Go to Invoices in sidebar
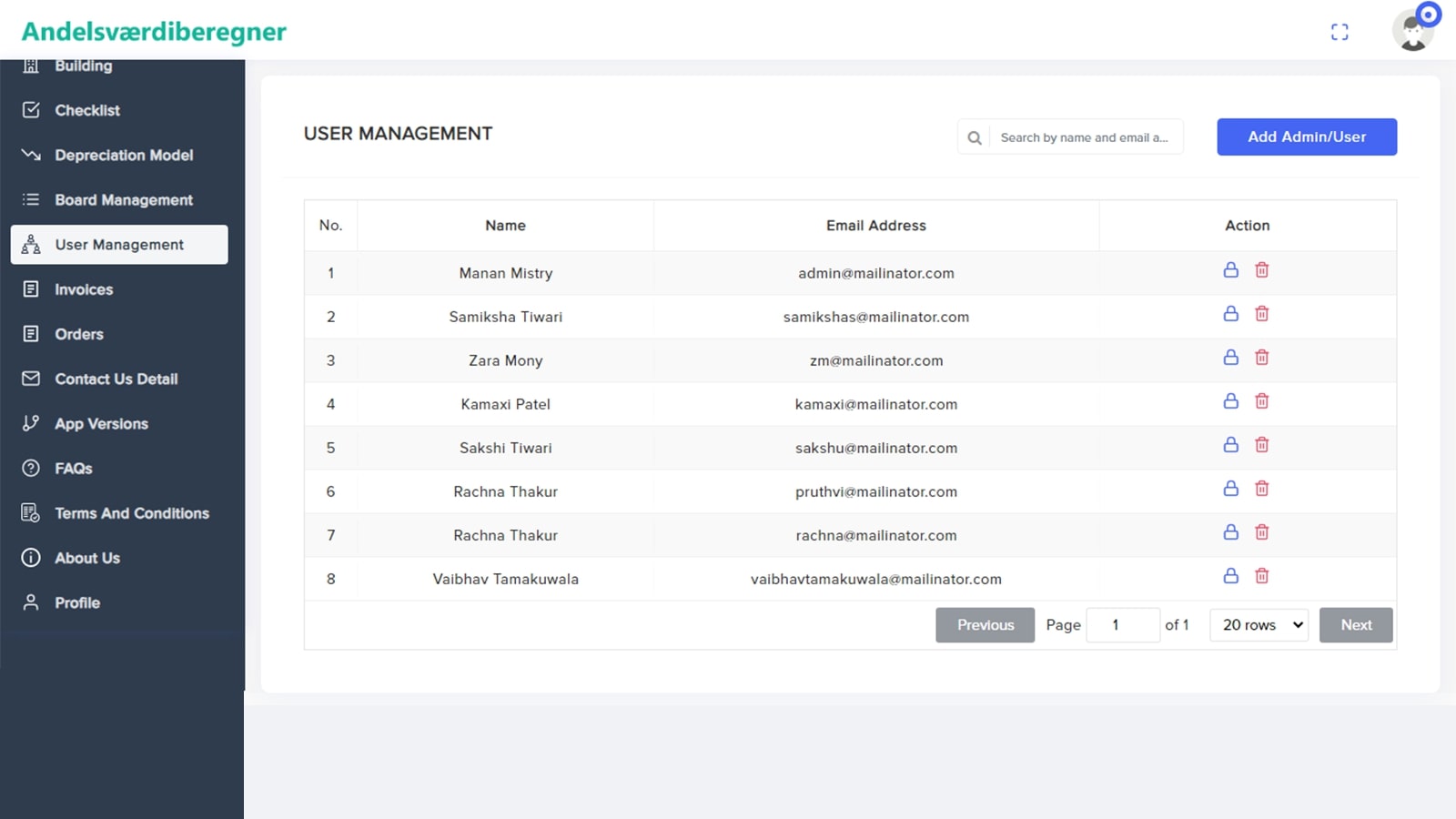1456x819 pixels. click(x=84, y=289)
